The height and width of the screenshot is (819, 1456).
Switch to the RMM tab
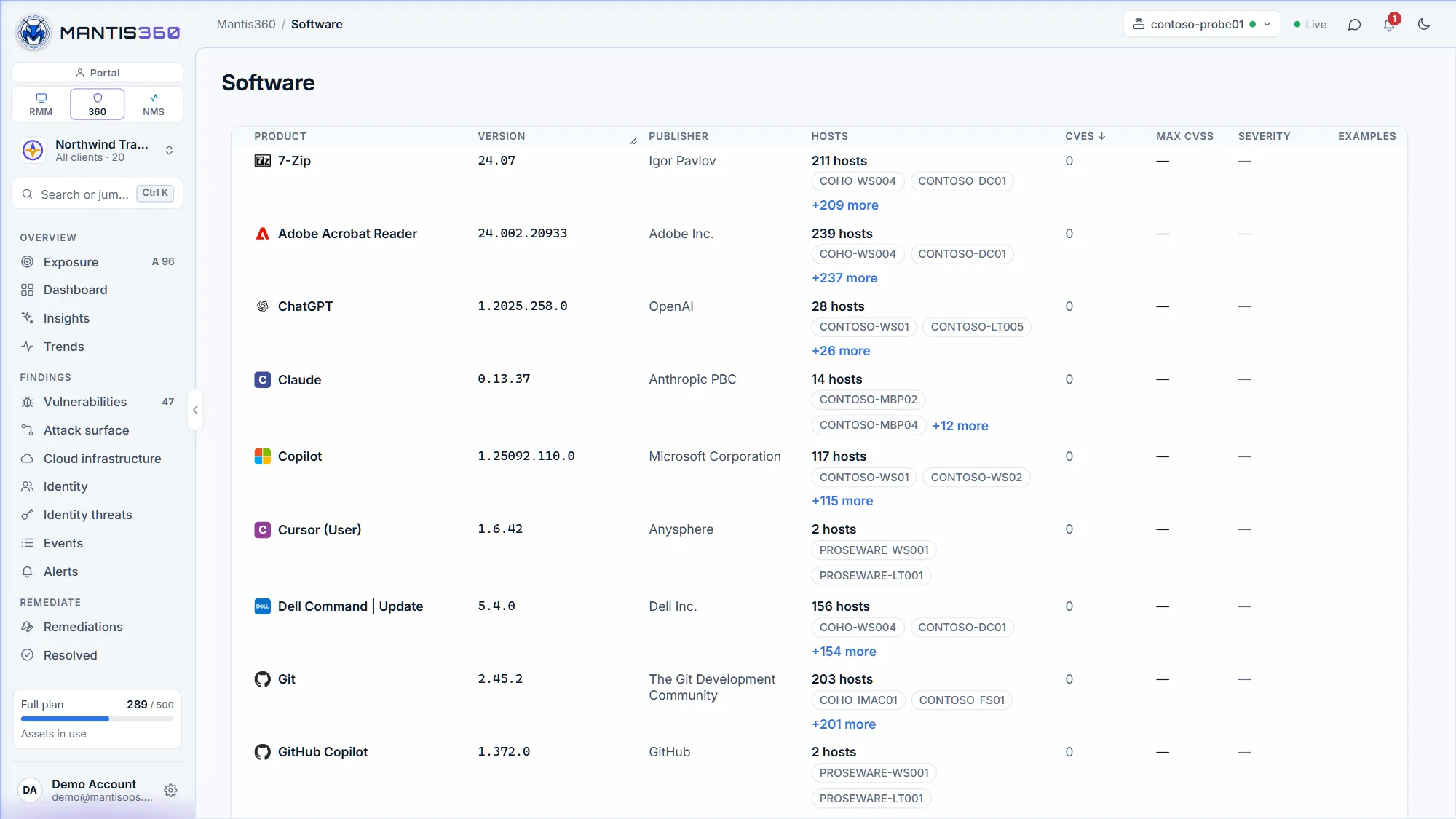[41, 104]
